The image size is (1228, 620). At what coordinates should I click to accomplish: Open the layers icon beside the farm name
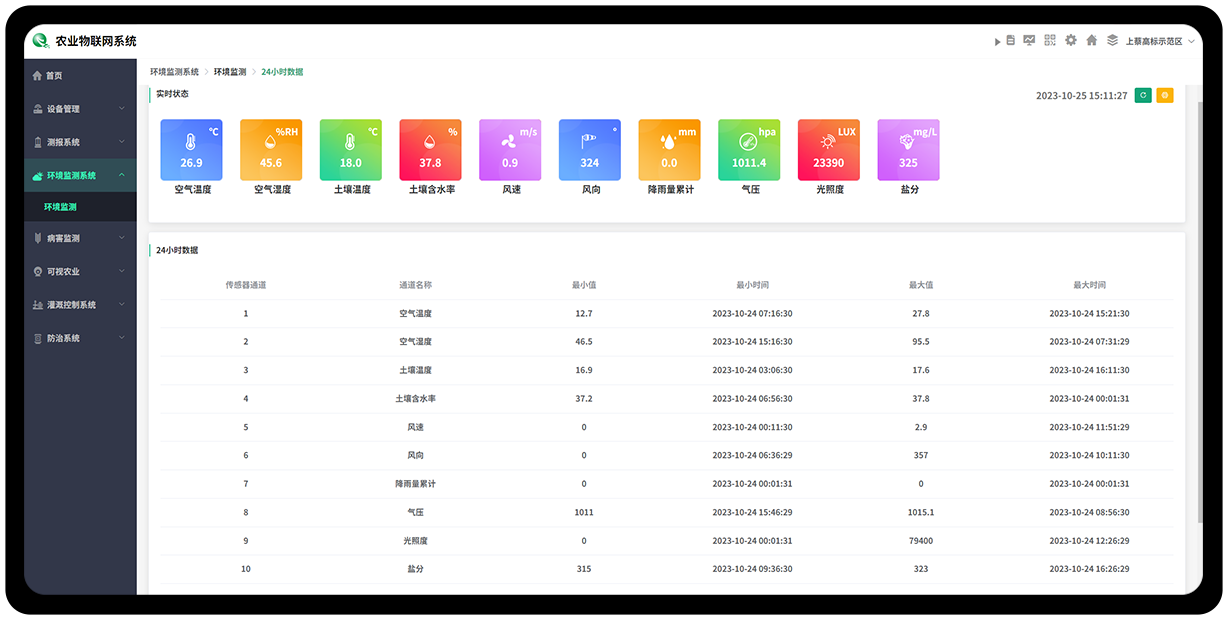click(1113, 40)
